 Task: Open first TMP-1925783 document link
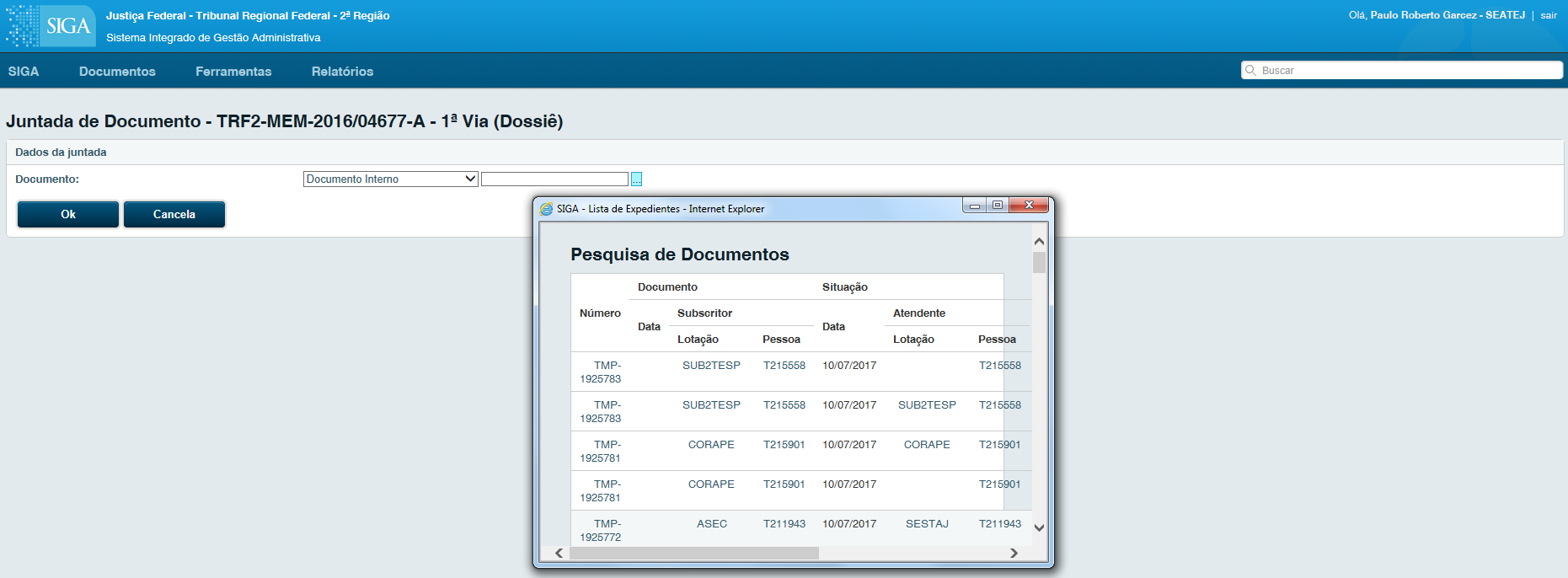(601, 372)
